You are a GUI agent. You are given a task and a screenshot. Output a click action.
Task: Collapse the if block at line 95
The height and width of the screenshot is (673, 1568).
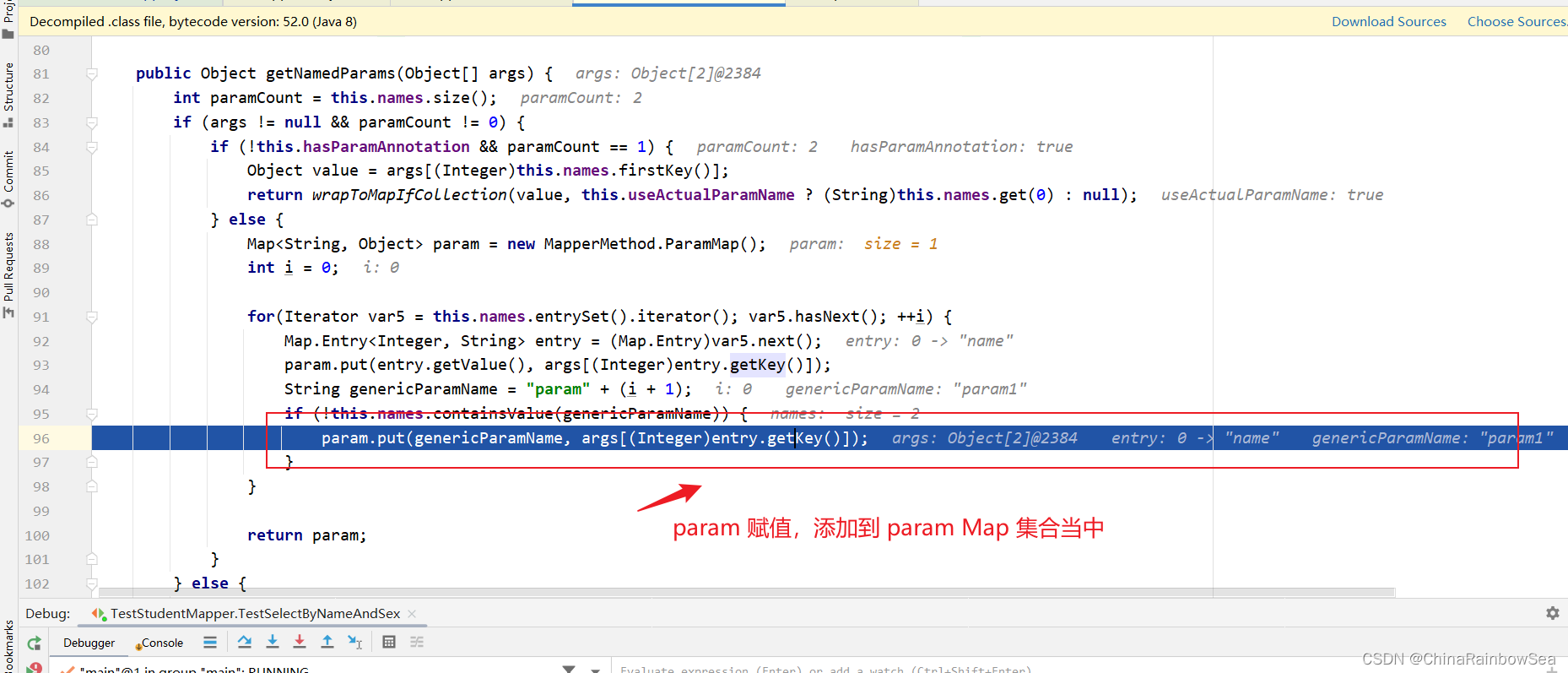coord(92,415)
